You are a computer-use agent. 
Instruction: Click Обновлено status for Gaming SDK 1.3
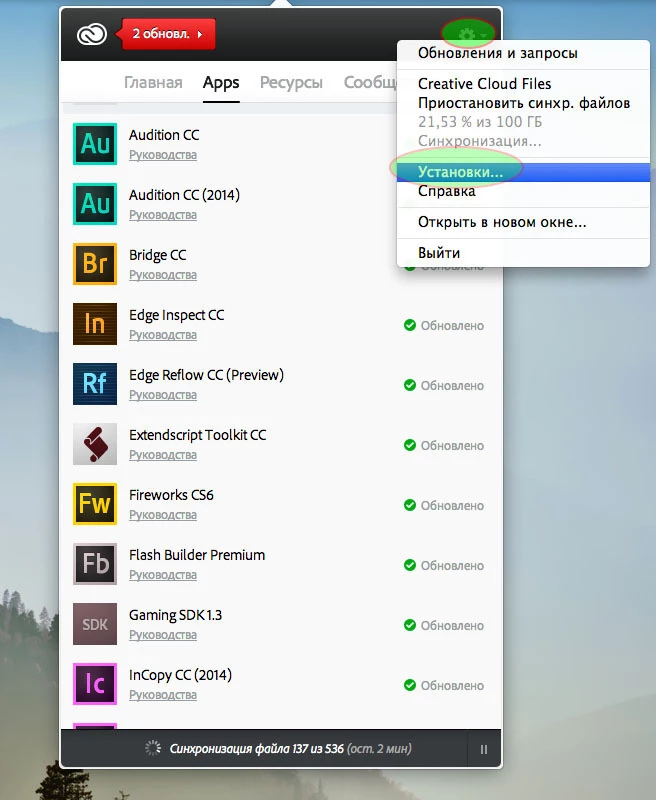tap(444, 626)
